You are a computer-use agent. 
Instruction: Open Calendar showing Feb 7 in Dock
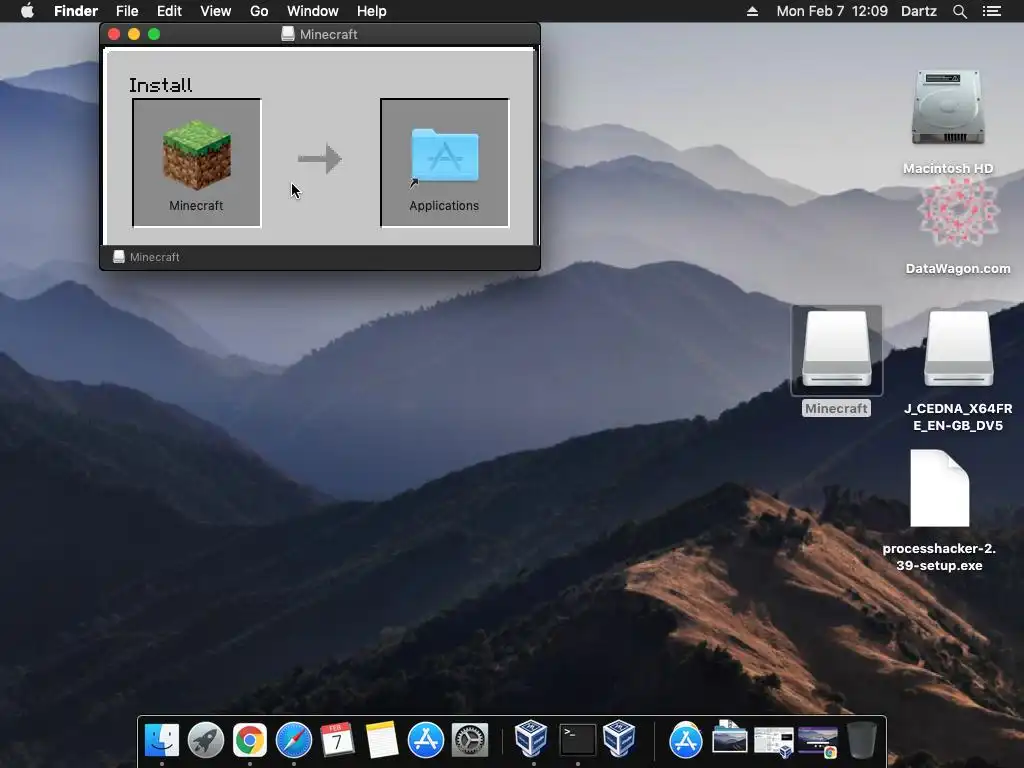pos(338,740)
